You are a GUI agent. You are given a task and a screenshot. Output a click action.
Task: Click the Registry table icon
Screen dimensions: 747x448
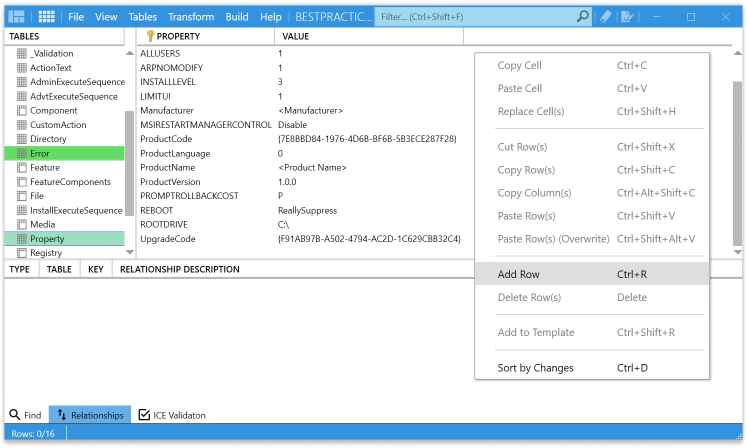[x=21, y=253]
